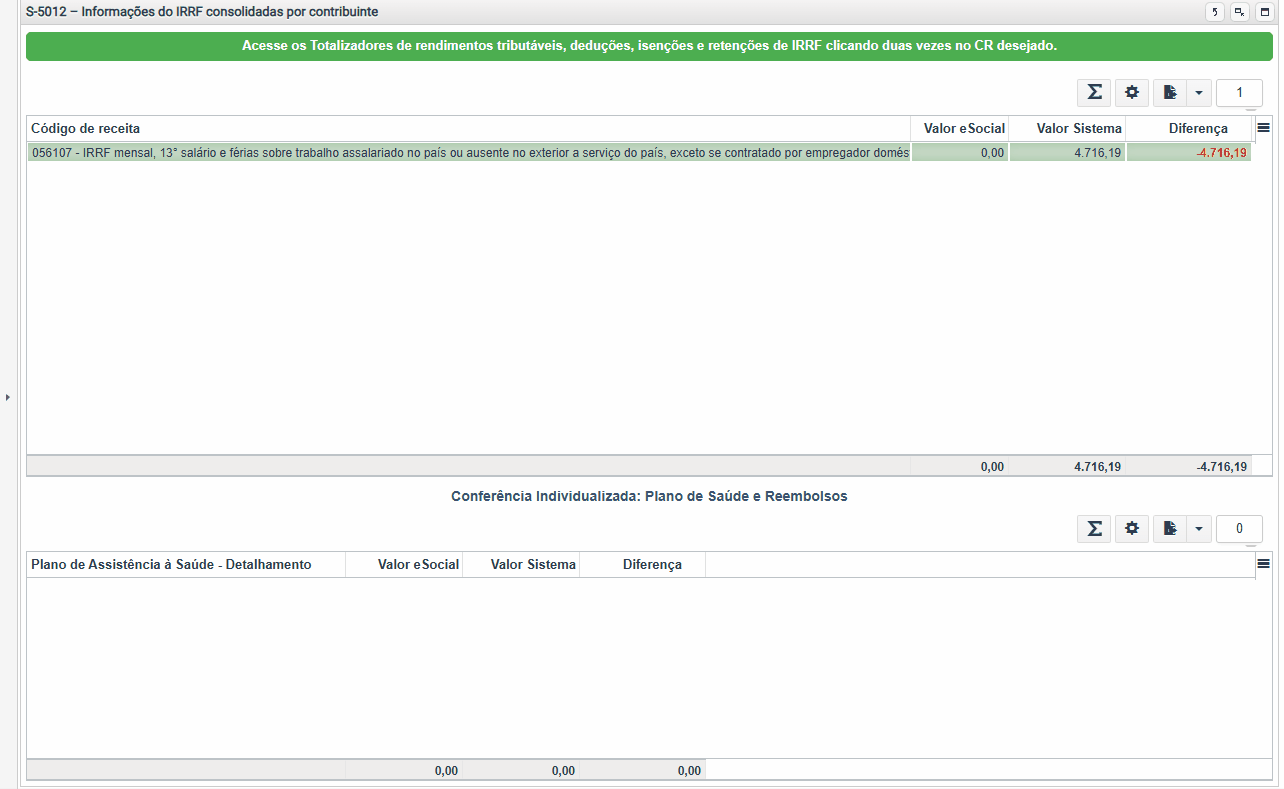
Task: Click the Valor eSocial header in the Plano de Saúde grid
Action: [404, 565]
